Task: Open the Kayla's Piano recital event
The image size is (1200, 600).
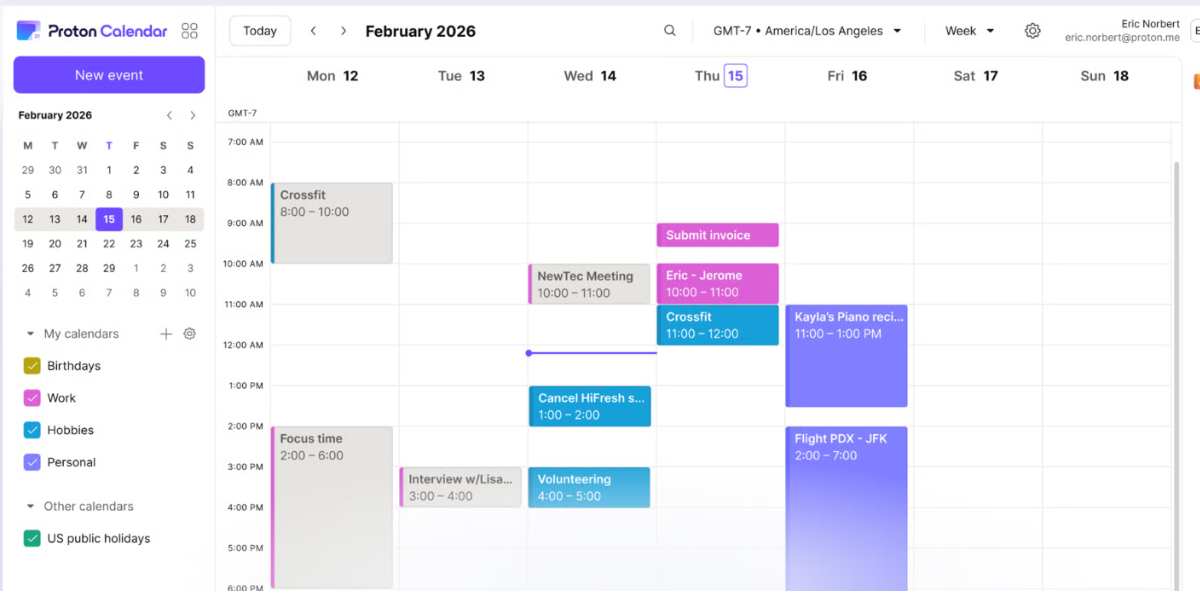Action: pos(846,355)
